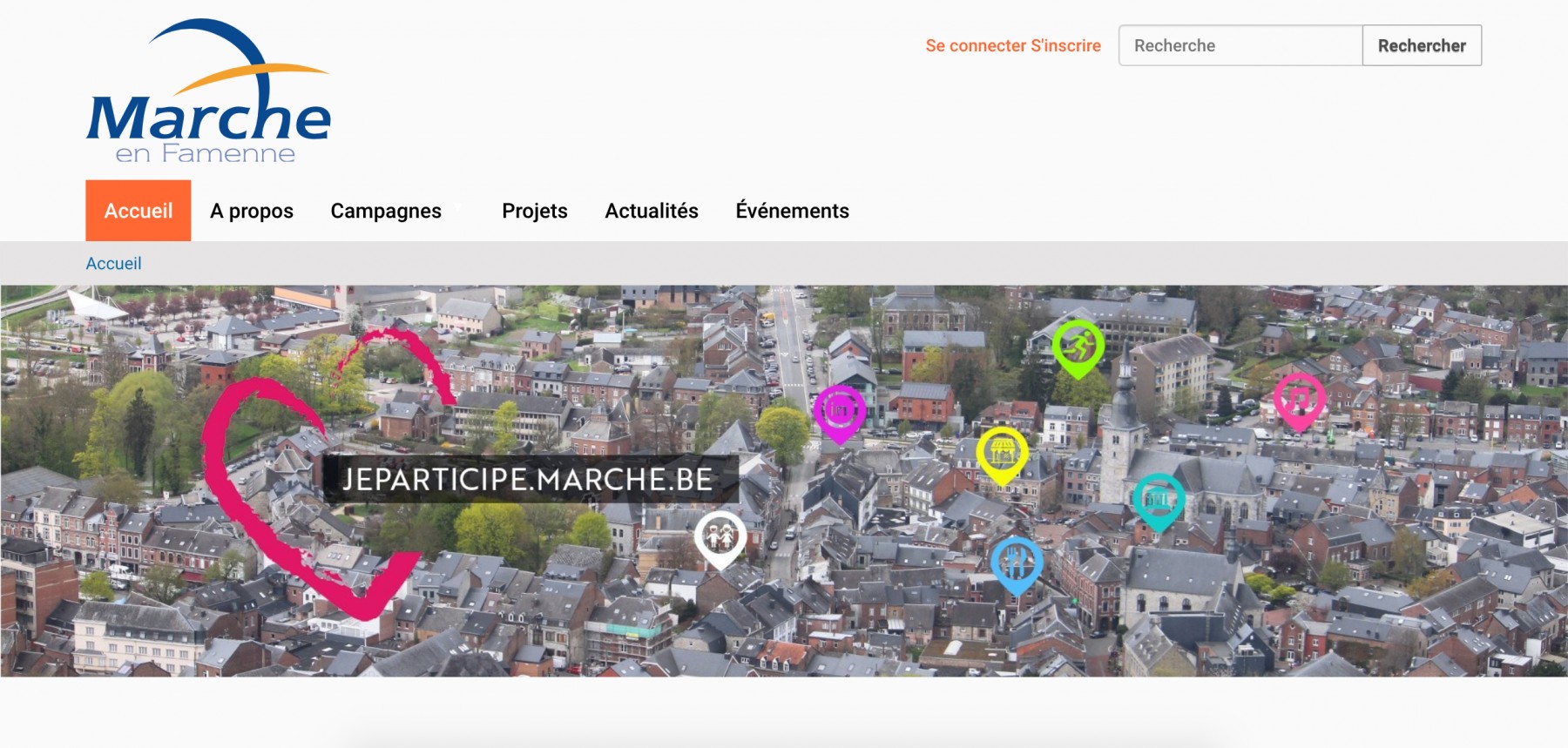Click the pink heart on the aerial photo
This screenshot has height=748, width=1568.
coord(327,475)
